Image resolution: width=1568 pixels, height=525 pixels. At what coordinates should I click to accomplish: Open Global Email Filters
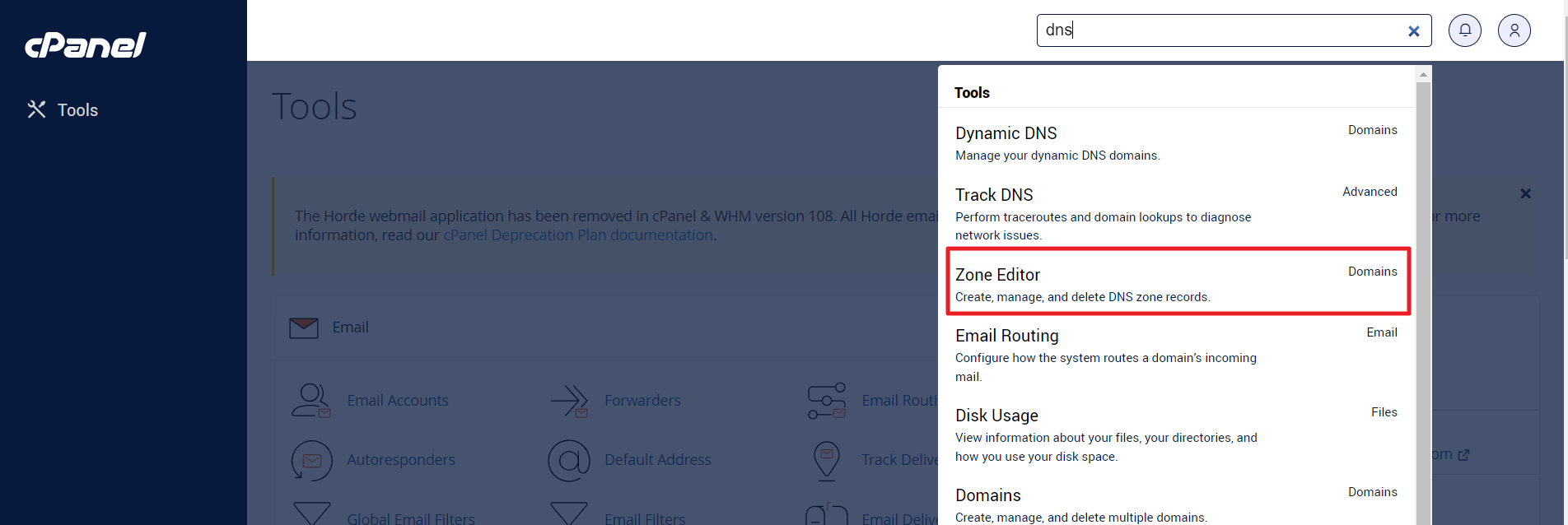[411, 518]
